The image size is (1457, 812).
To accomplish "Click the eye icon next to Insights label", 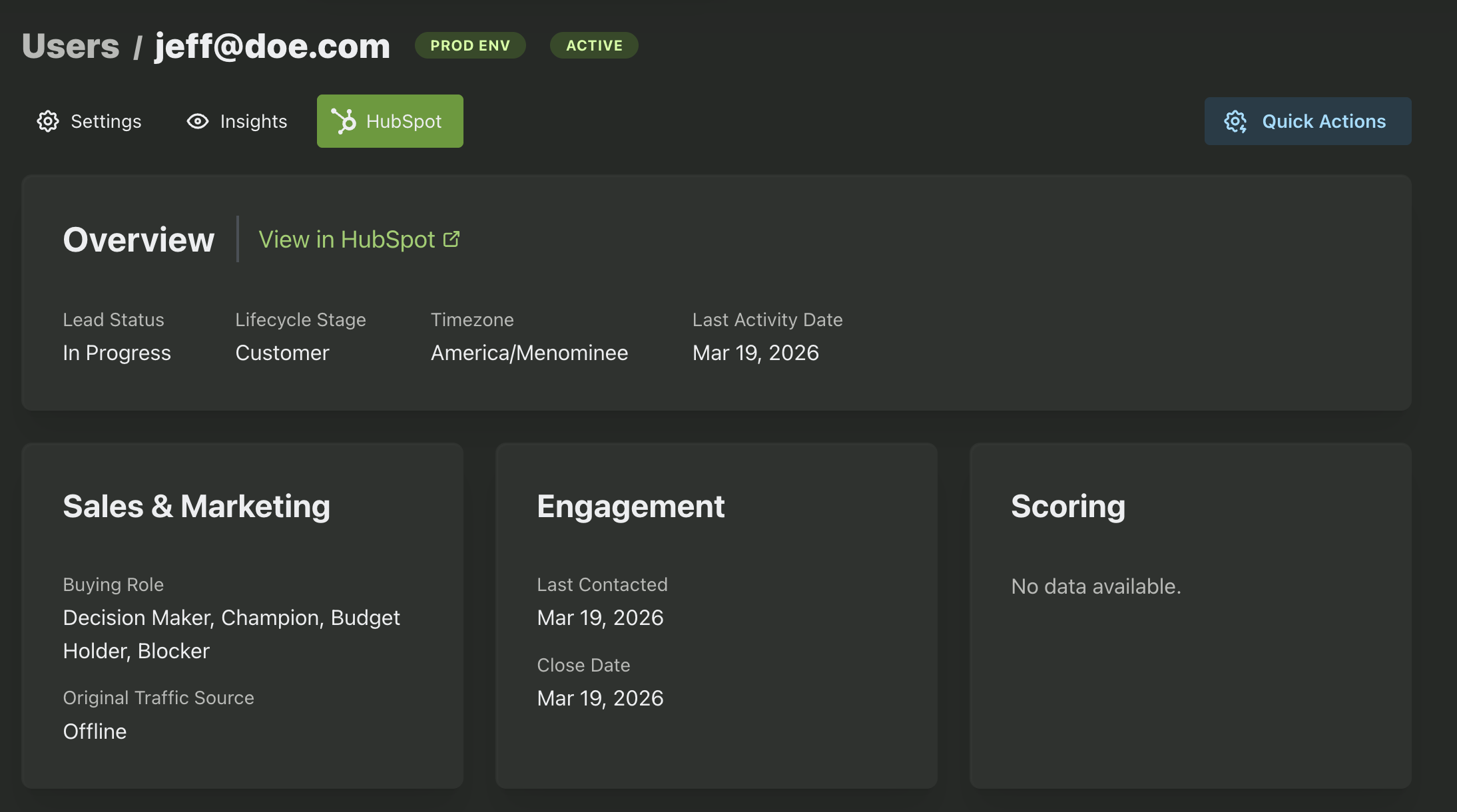I will pyautogui.click(x=197, y=121).
